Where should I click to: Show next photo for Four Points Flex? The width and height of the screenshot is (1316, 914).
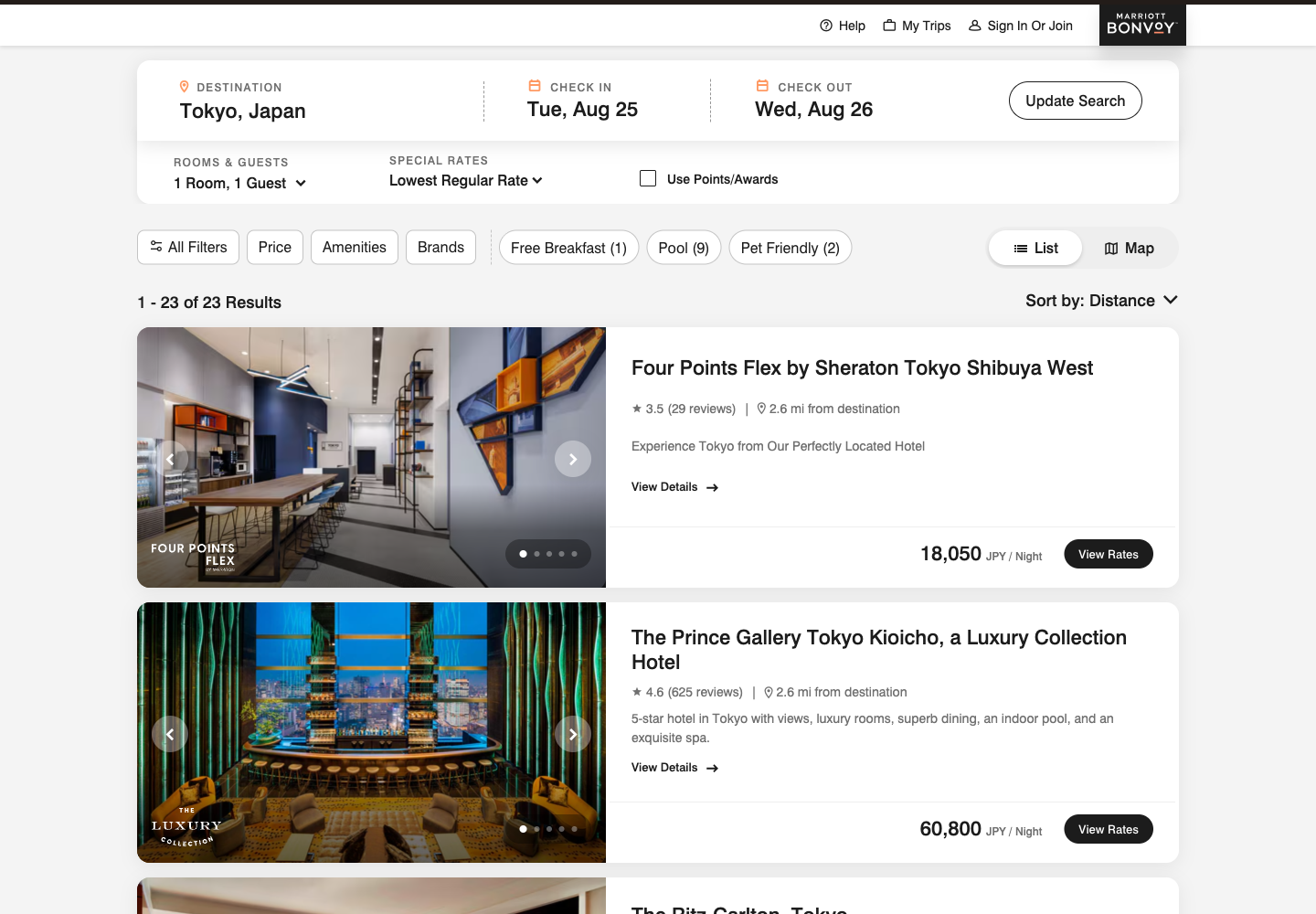(x=573, y=459)
